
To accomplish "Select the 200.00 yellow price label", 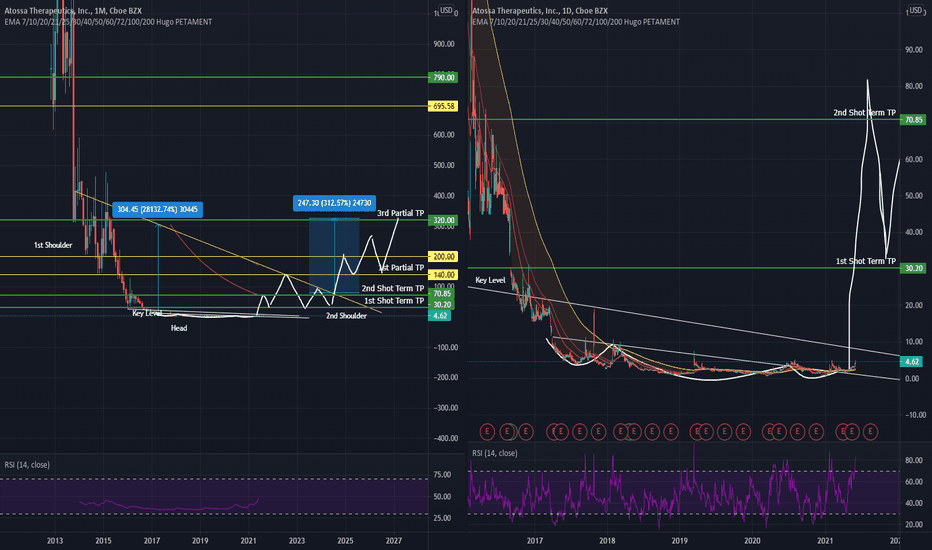I will pyautogui.click(x=443, y=257).
